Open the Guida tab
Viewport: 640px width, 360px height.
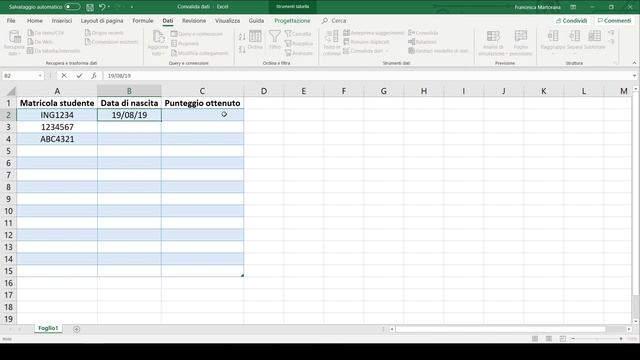256,20
